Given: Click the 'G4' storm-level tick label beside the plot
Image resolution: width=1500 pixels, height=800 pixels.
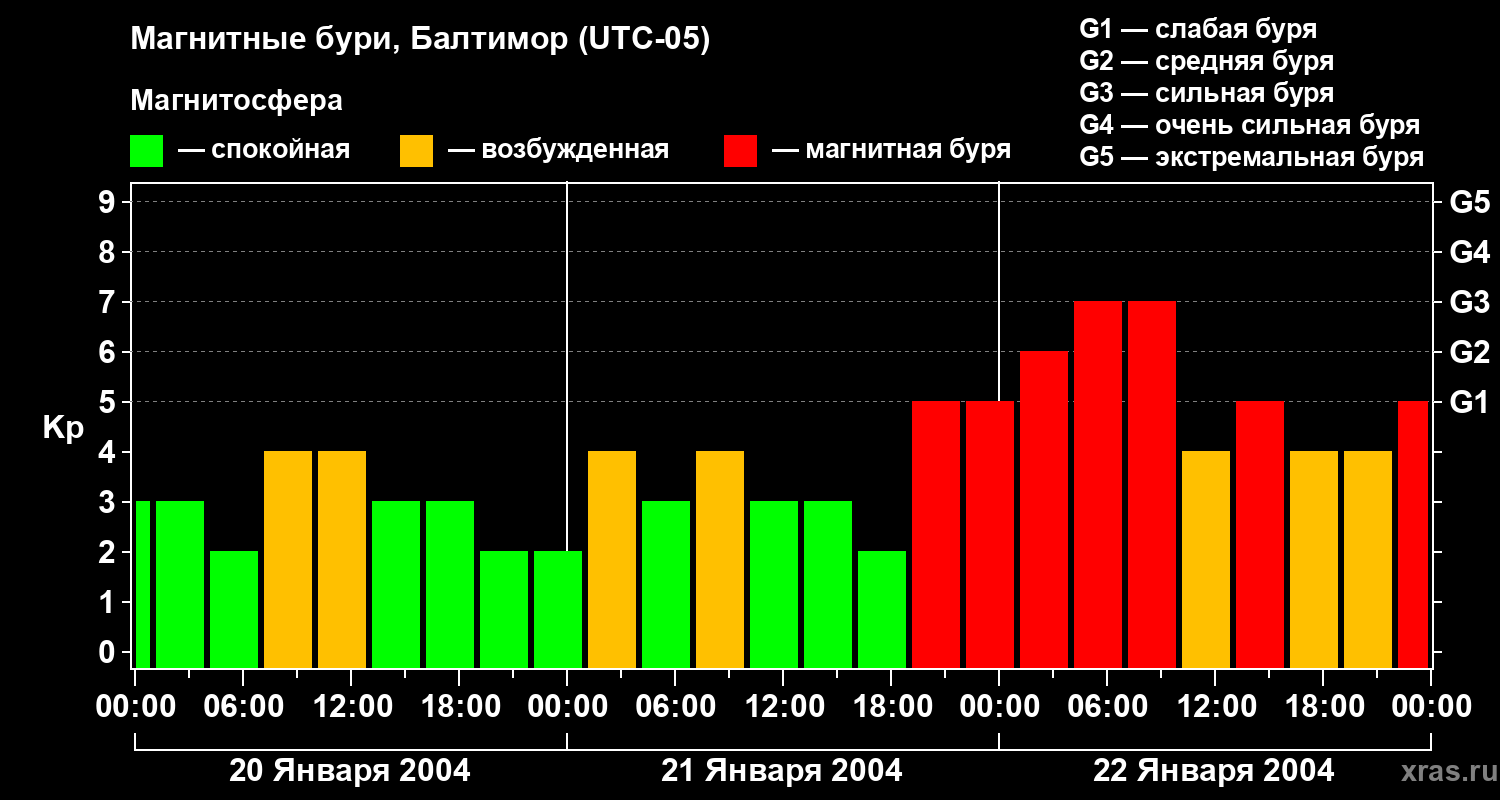Looking at the screenshot, I should click(1469, 252).
